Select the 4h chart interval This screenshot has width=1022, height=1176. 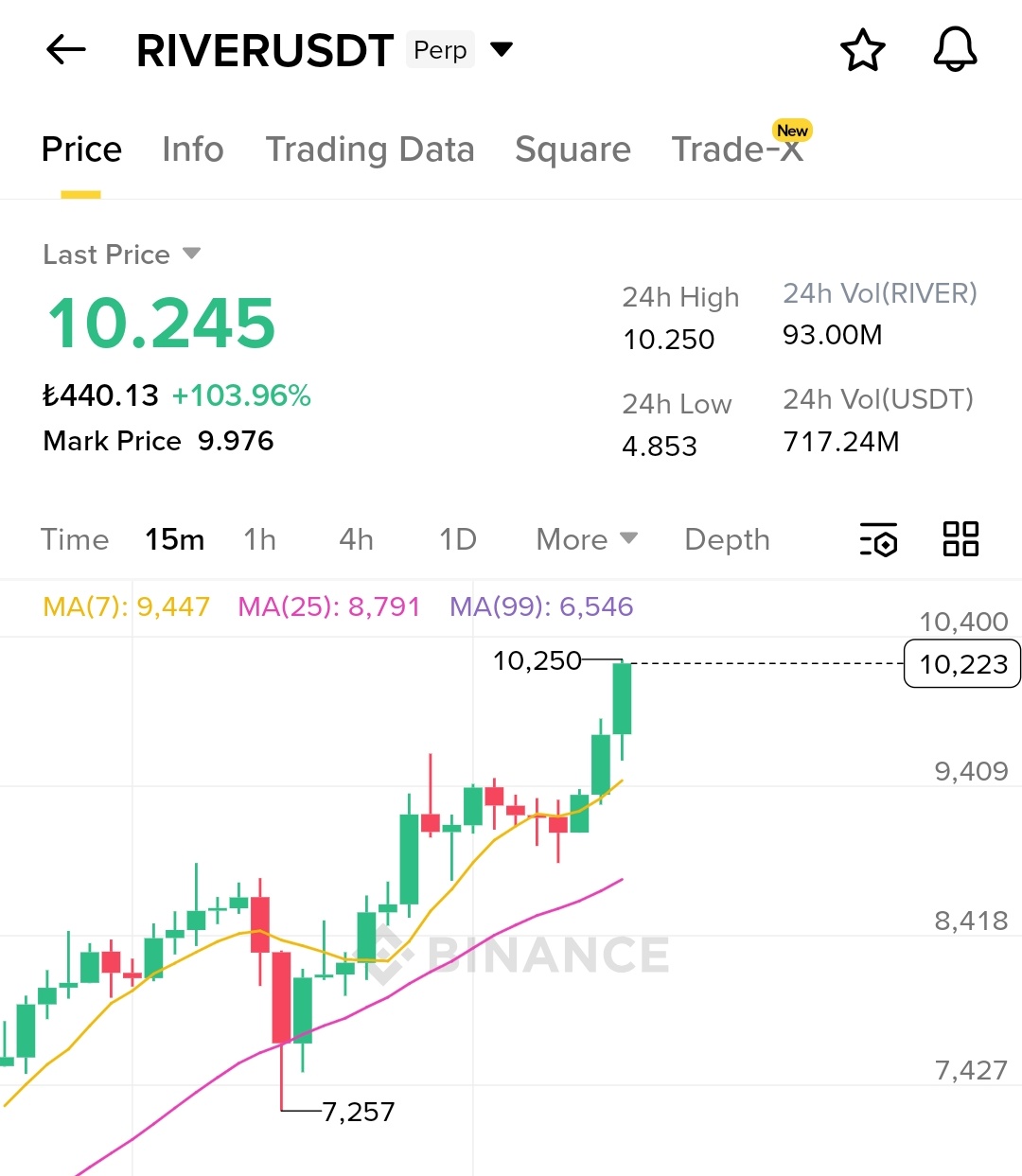tap(356, 539)
